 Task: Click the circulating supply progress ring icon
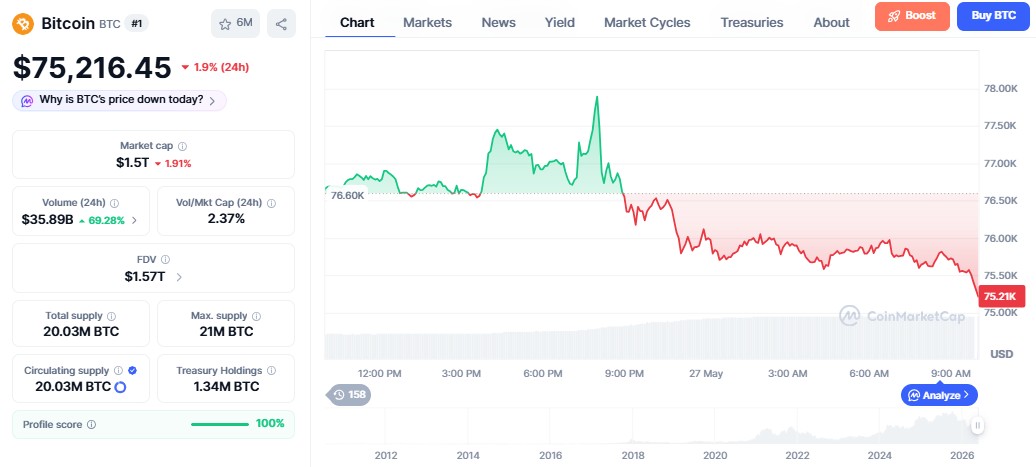click(x=120, y=387)
